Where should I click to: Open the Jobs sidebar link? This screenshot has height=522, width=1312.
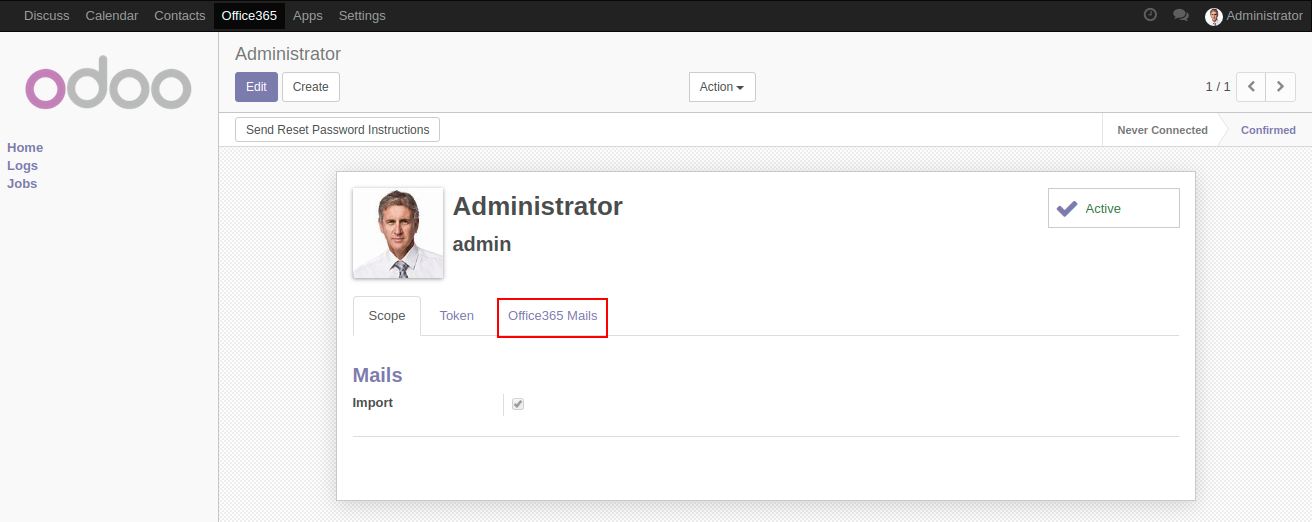22,184
